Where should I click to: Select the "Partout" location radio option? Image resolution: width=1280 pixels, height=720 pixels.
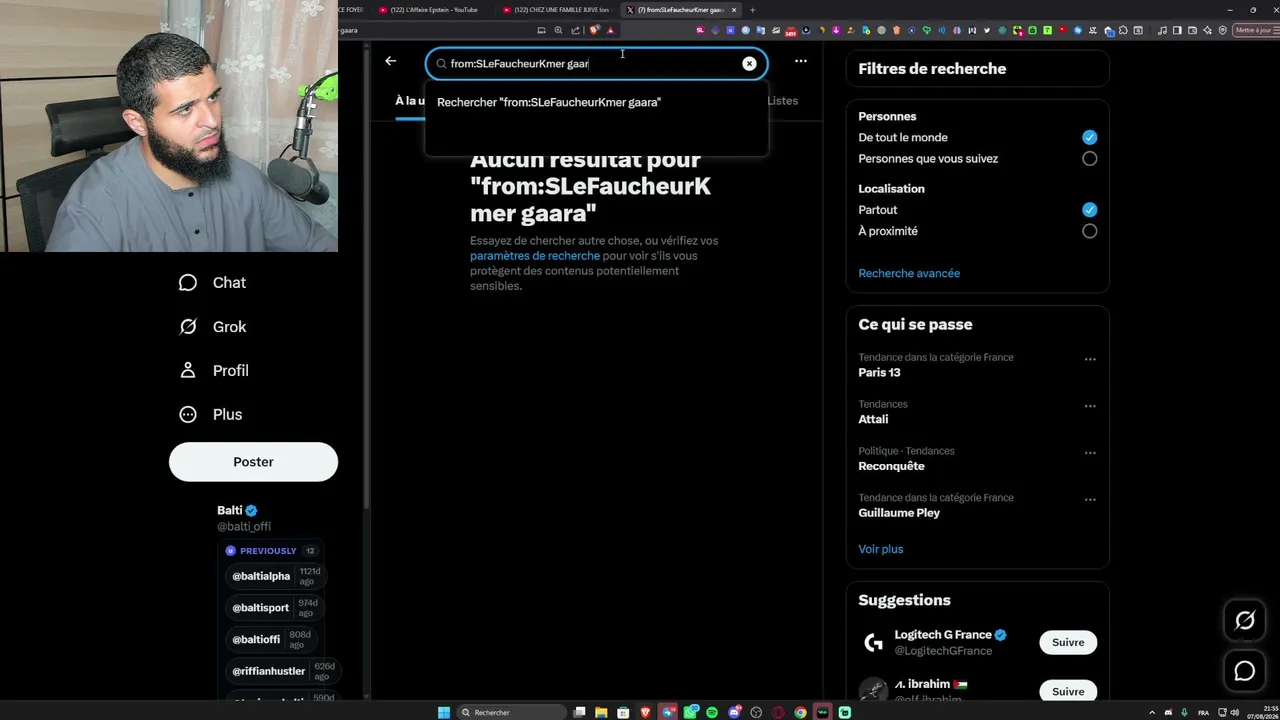1089,209
